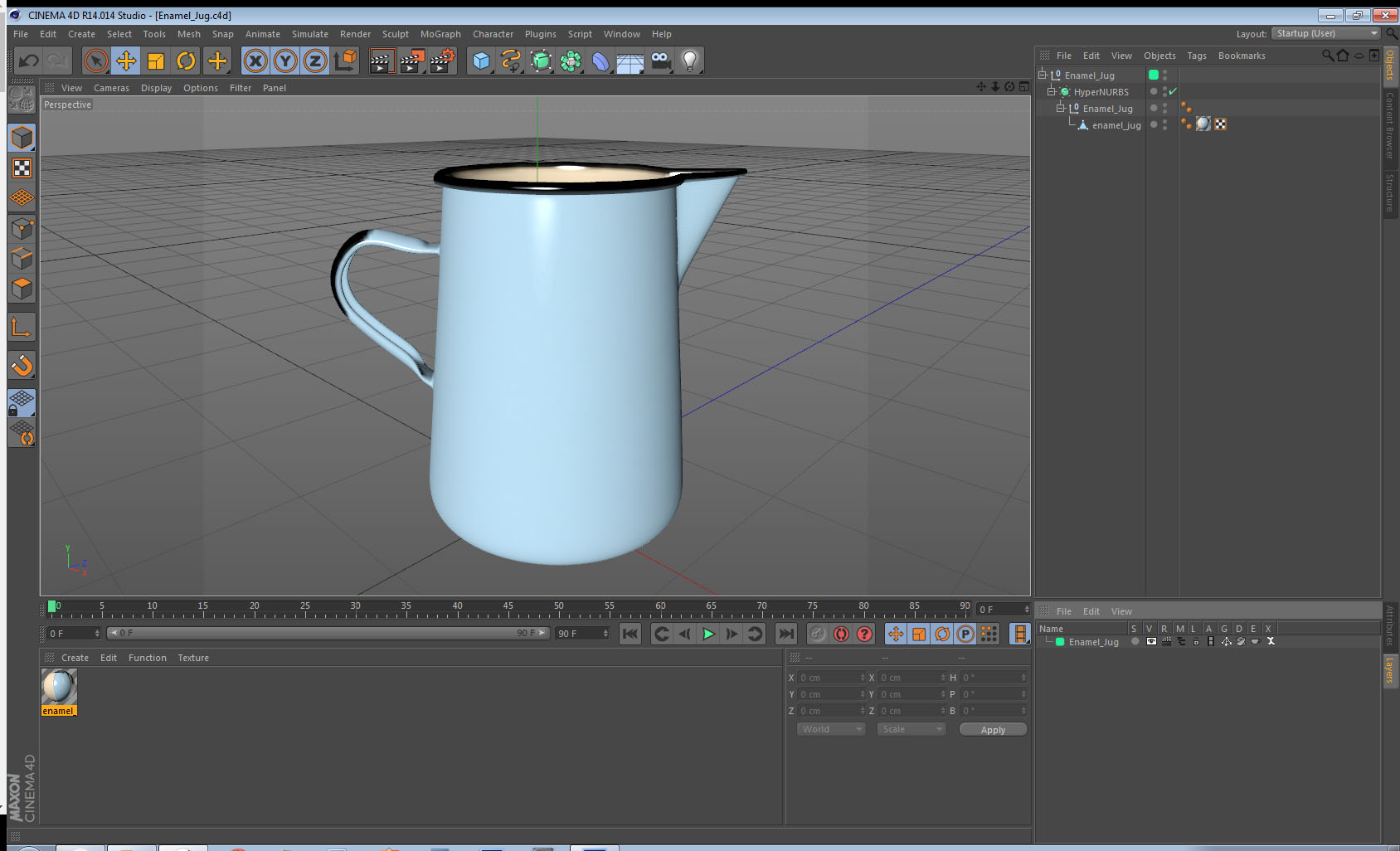
Task: Click the Make Editable icon
Action: pyautogui.click(x=22, y=100)
